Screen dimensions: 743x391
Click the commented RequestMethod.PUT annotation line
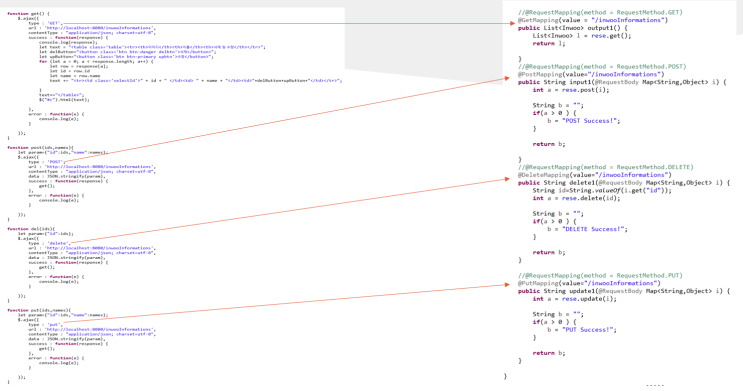pos(600,275)
